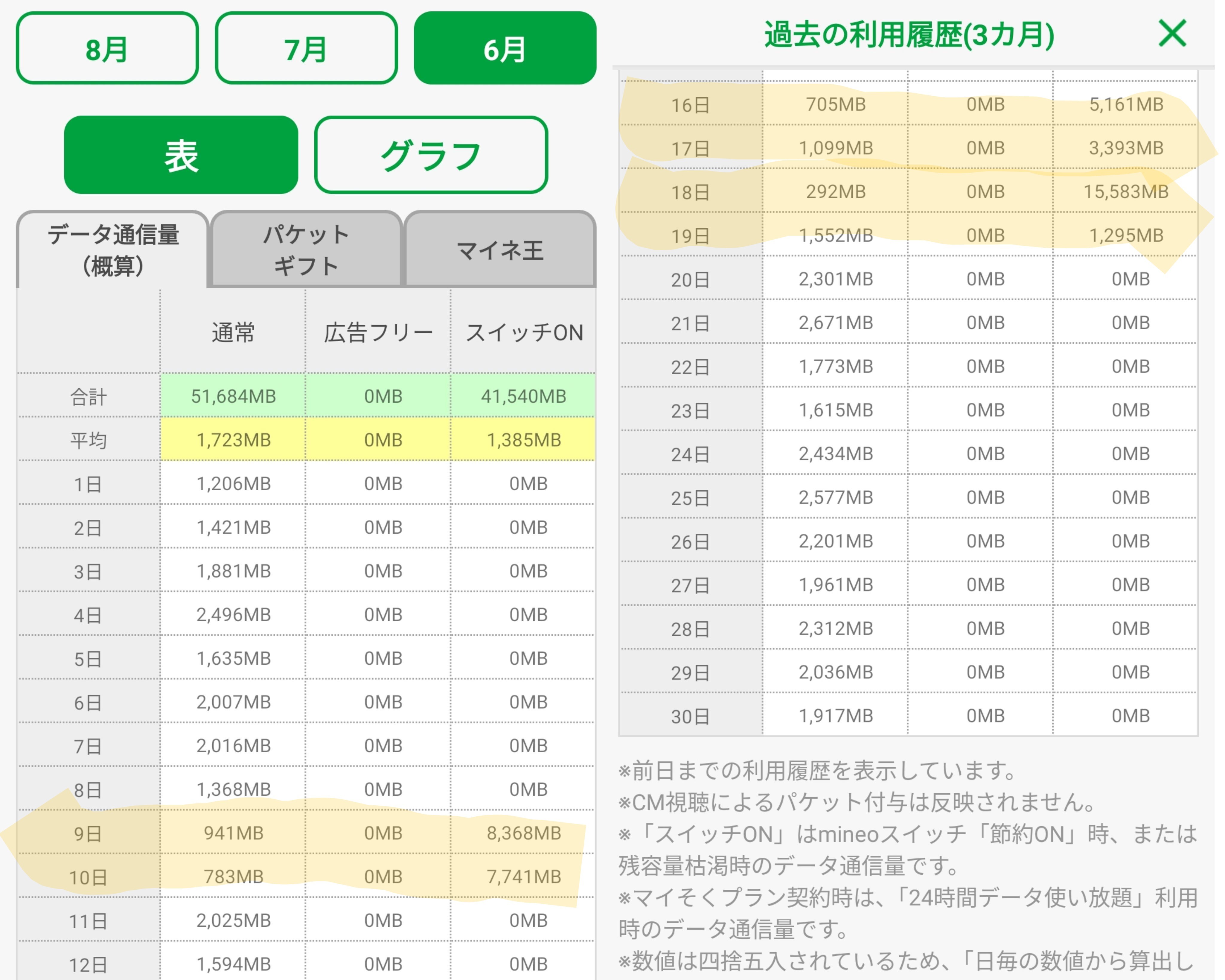Click the 合計 total 51,684MB cell
Image resolution: width=1225 pixels, height=980 pixels.
(x=233, y=396)
